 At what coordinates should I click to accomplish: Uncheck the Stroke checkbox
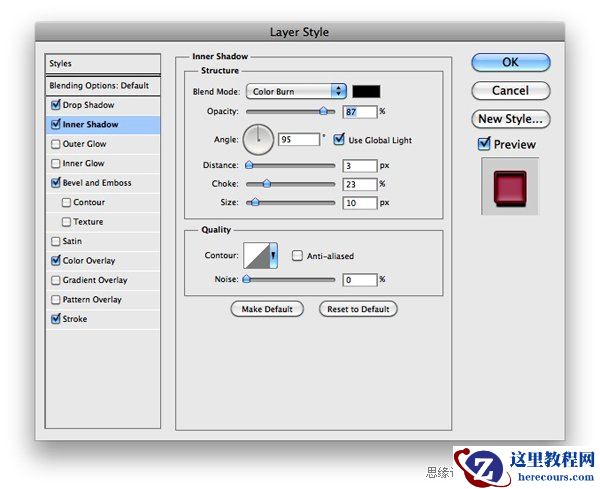(56, 318)
